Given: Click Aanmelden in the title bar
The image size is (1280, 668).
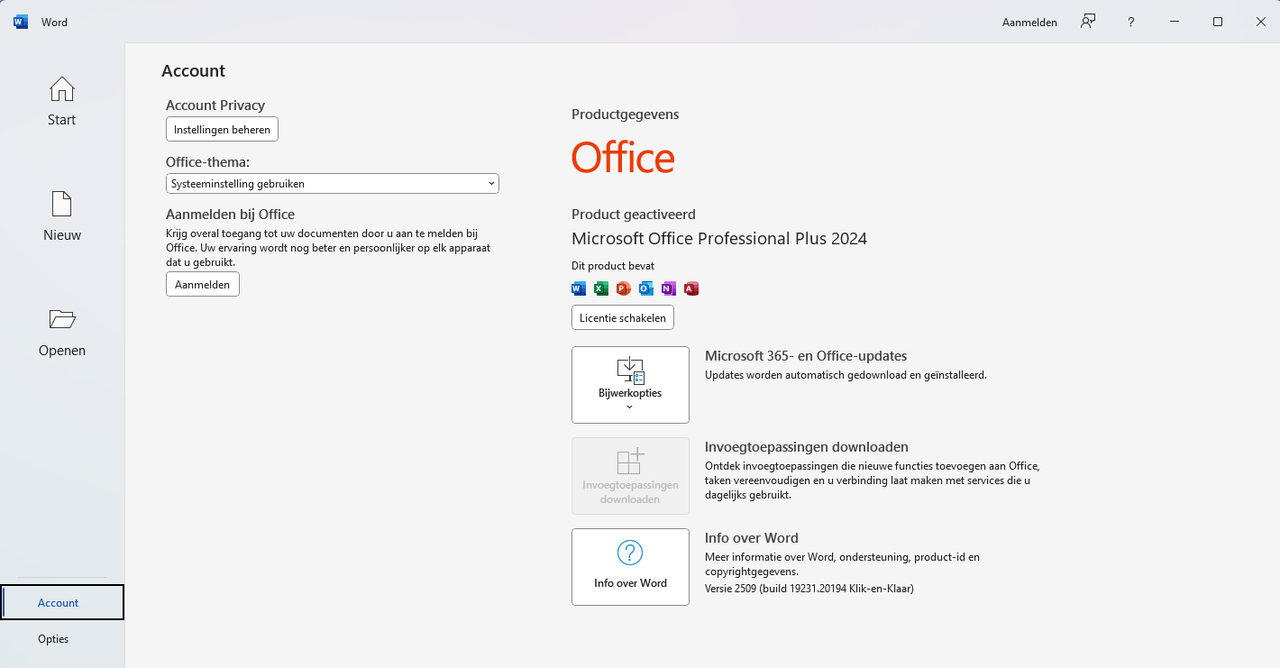Looking at the screenshot, I should pyautogui.click(x=1029, y=22).
